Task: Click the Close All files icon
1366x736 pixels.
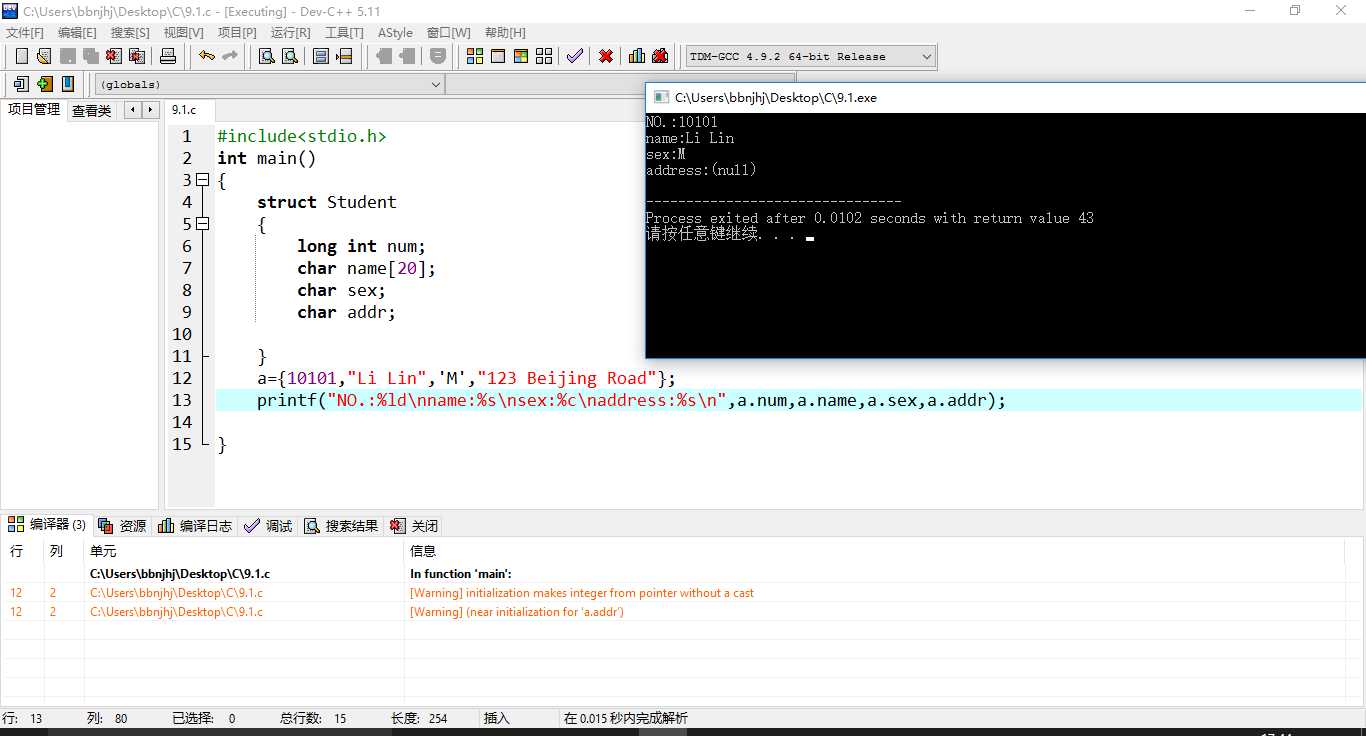Action: [136, 56]
